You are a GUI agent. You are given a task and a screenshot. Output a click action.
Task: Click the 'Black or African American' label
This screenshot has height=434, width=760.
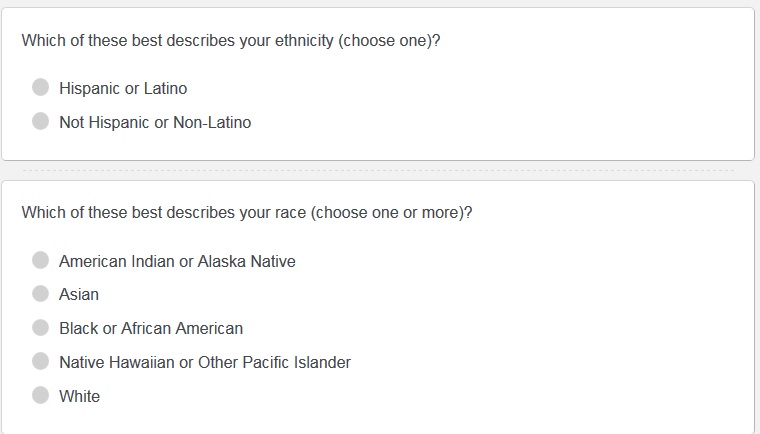151,329
